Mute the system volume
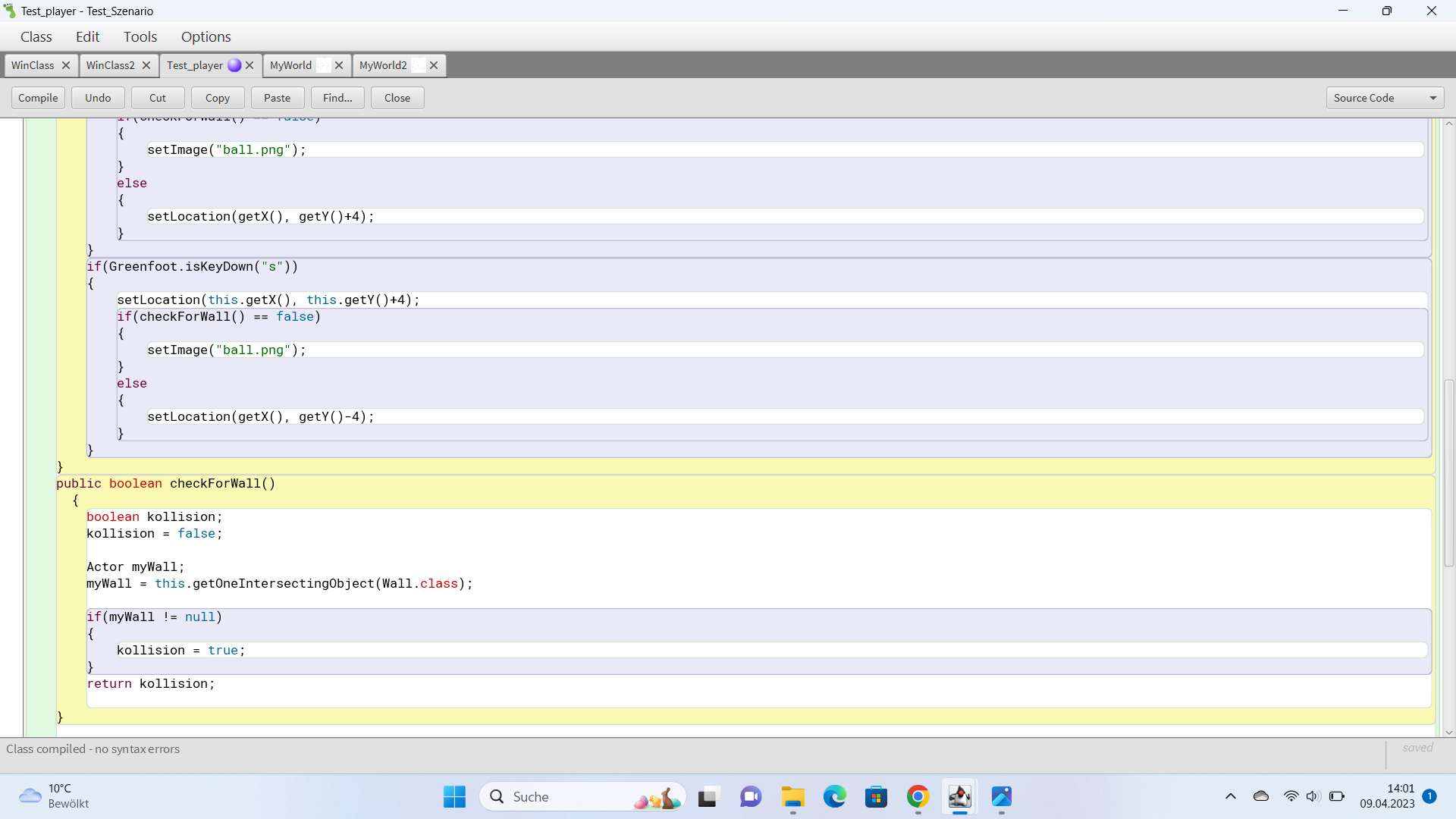1456x819 pixels. tap(1313, 796)
